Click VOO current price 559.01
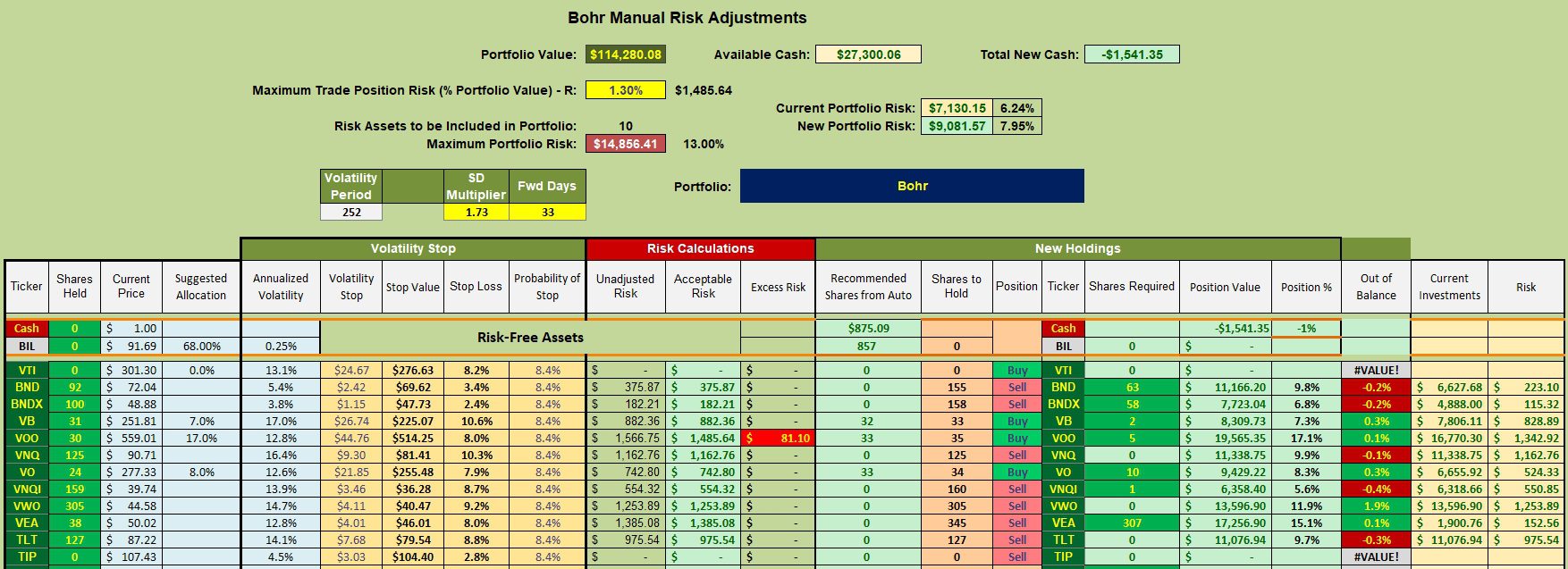Screen dimensions: 1568x569 pyautogui.click(x=131, y=439)
